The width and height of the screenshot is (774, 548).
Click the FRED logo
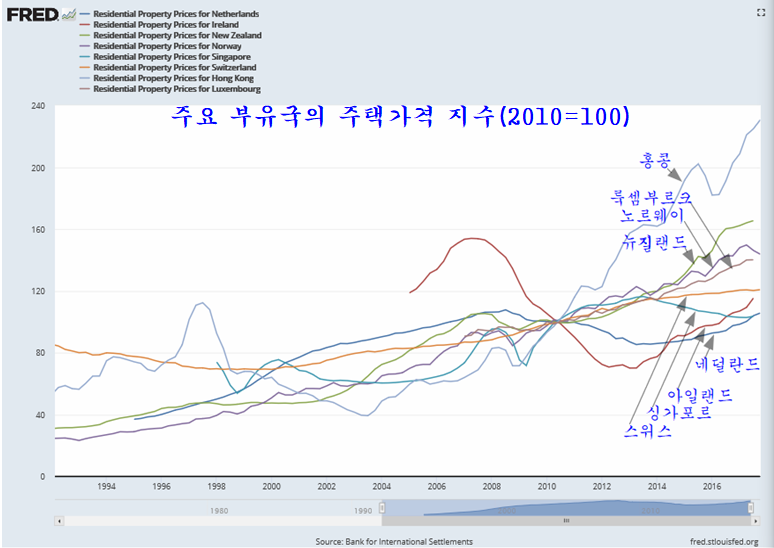click(41, 14)
